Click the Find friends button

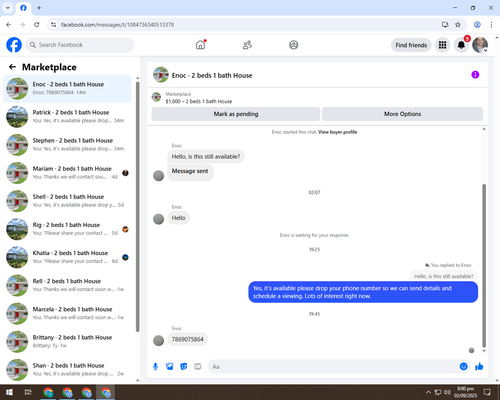coord(411,45)
